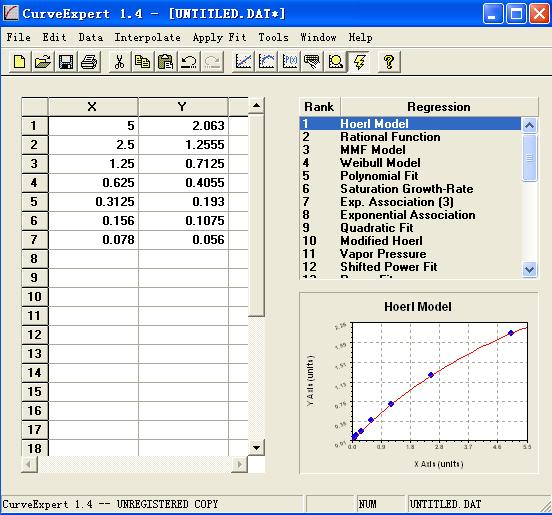This screenshot has height=515, width=552.
Task: Select Weibull Model regression
Action: pos(410,163)
